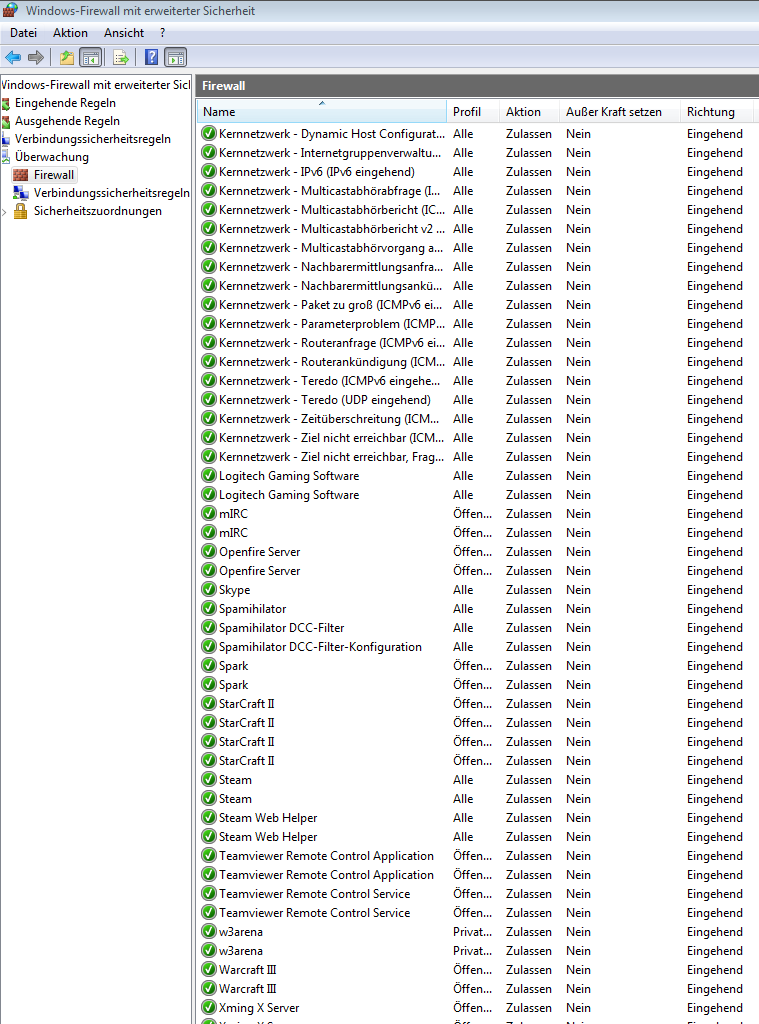Select Kernnetzwerk Multicastabhörbericht v2 rule
The width and height of the screenshot is (759, 1024).
coord(332,228)
